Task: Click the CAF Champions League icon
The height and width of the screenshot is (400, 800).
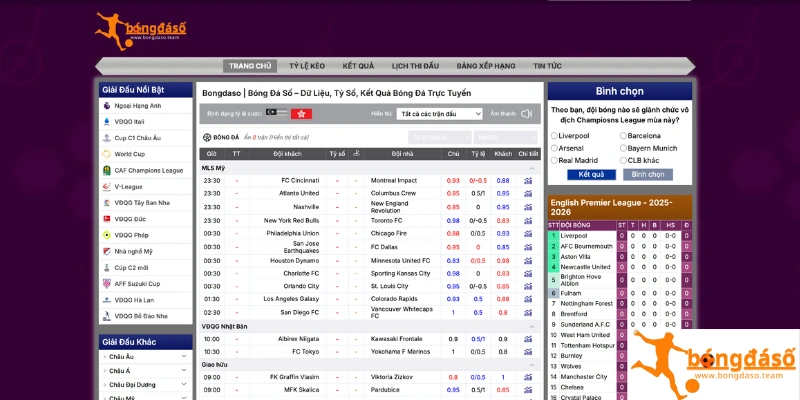Action: click(105, 170)
